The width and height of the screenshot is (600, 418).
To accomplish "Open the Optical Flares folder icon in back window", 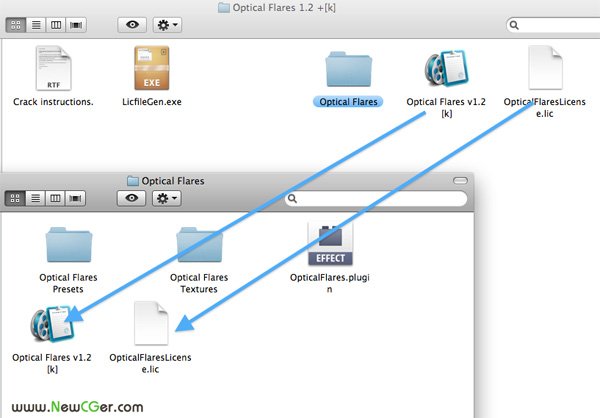I will (348, 69).
